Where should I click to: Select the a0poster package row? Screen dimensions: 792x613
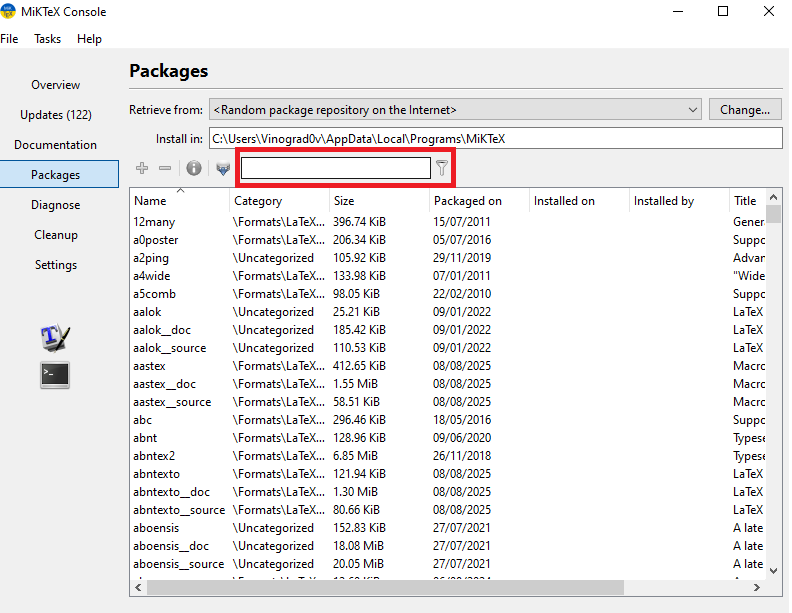(448, 240)
